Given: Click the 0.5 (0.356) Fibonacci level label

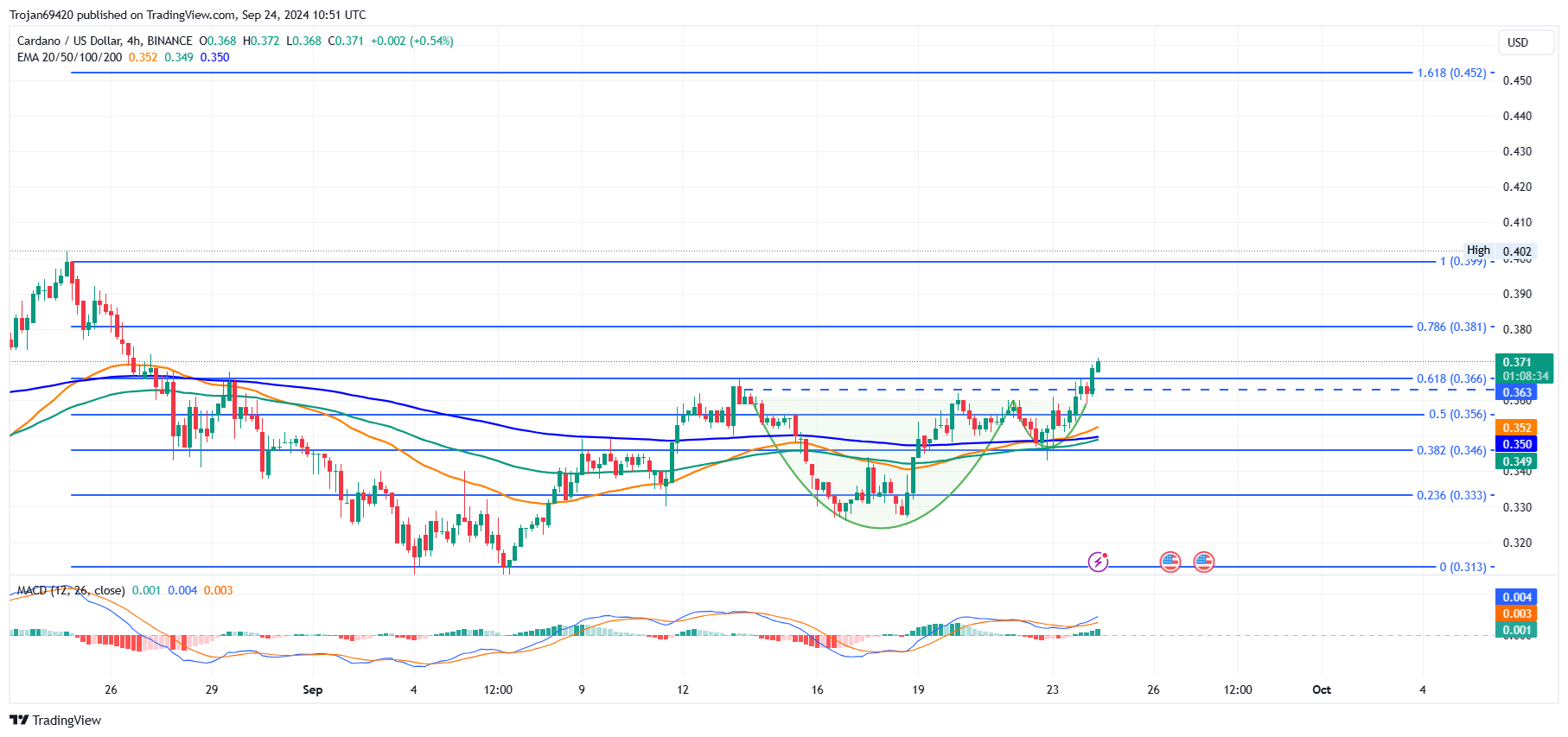Looking at the screenshot, I should tap(1457, 414).
